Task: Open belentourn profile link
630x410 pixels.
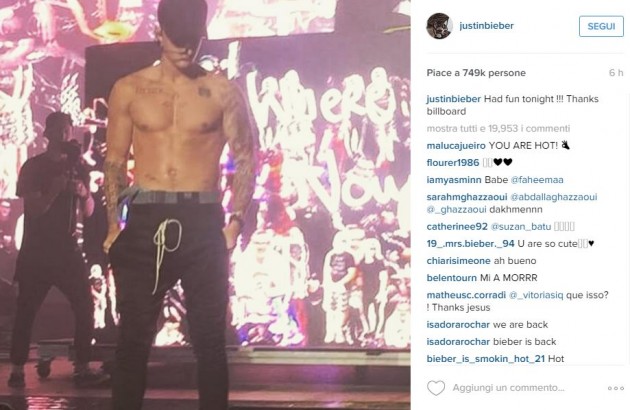Action: point(452,278)
